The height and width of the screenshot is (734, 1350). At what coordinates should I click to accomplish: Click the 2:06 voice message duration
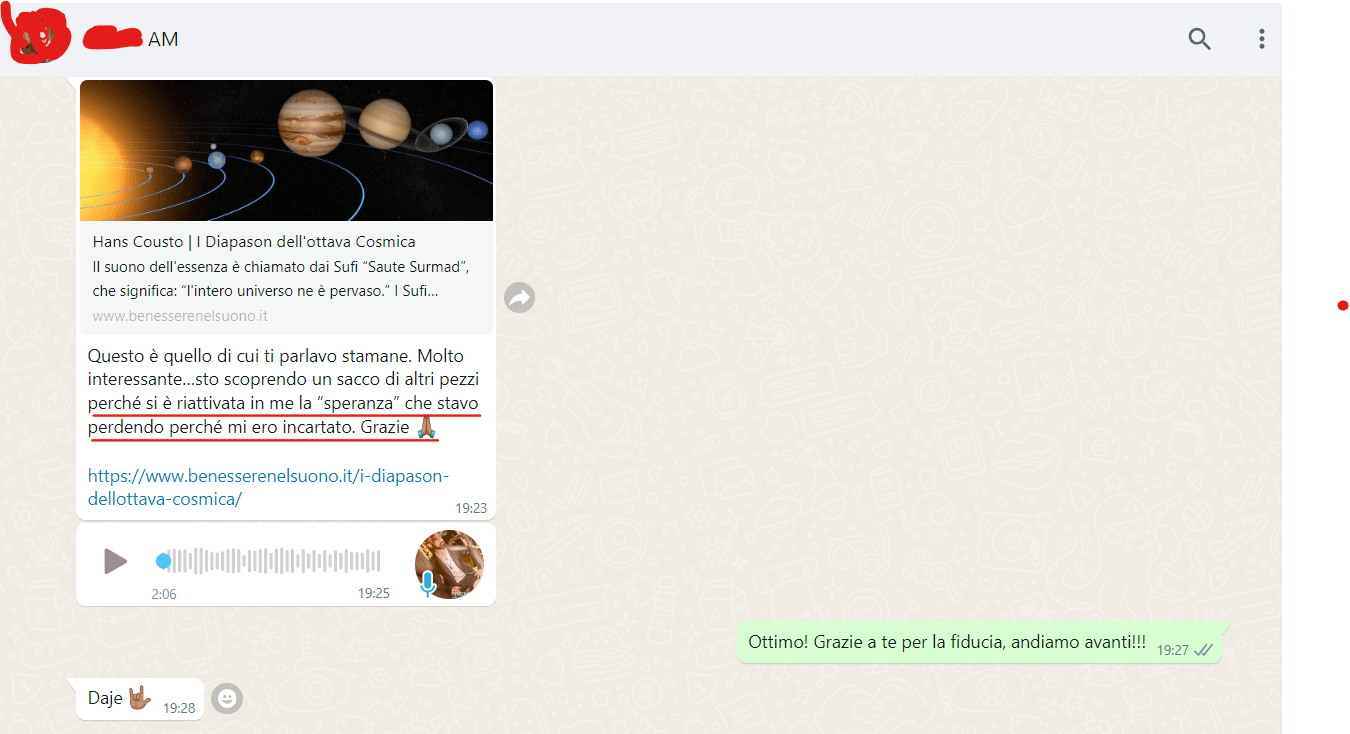(164, 594)
